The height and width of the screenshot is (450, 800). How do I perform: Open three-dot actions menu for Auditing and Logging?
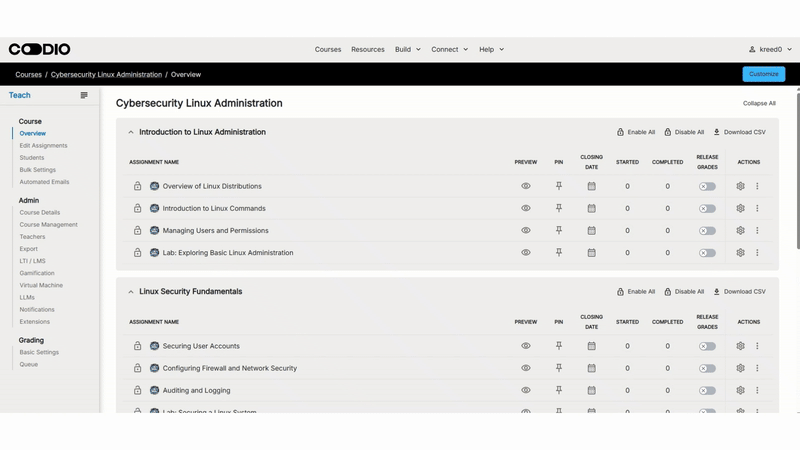coord(757,390)
